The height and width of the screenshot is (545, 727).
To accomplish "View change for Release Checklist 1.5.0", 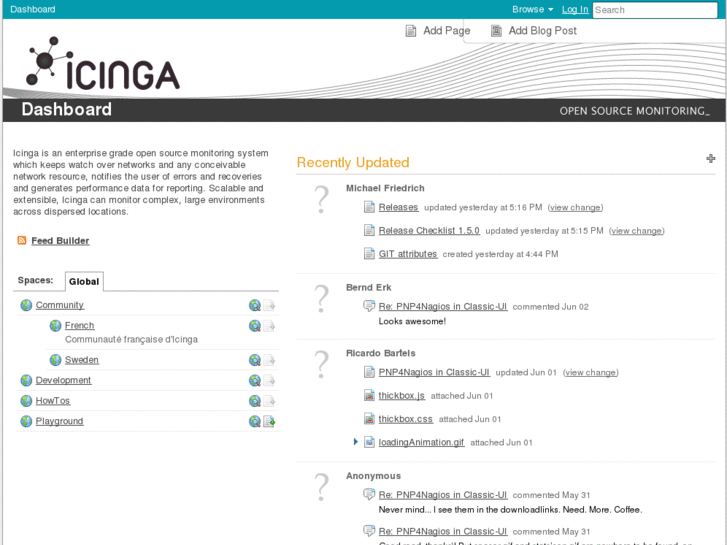I will (637, 231).
